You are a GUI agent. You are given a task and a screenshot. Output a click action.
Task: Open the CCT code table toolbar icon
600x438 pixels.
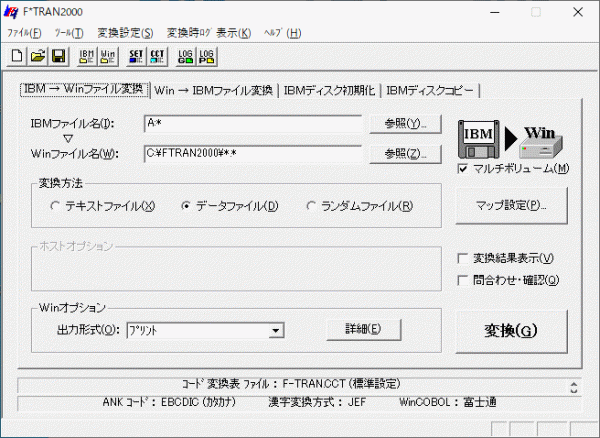click(x=157, y=57)
